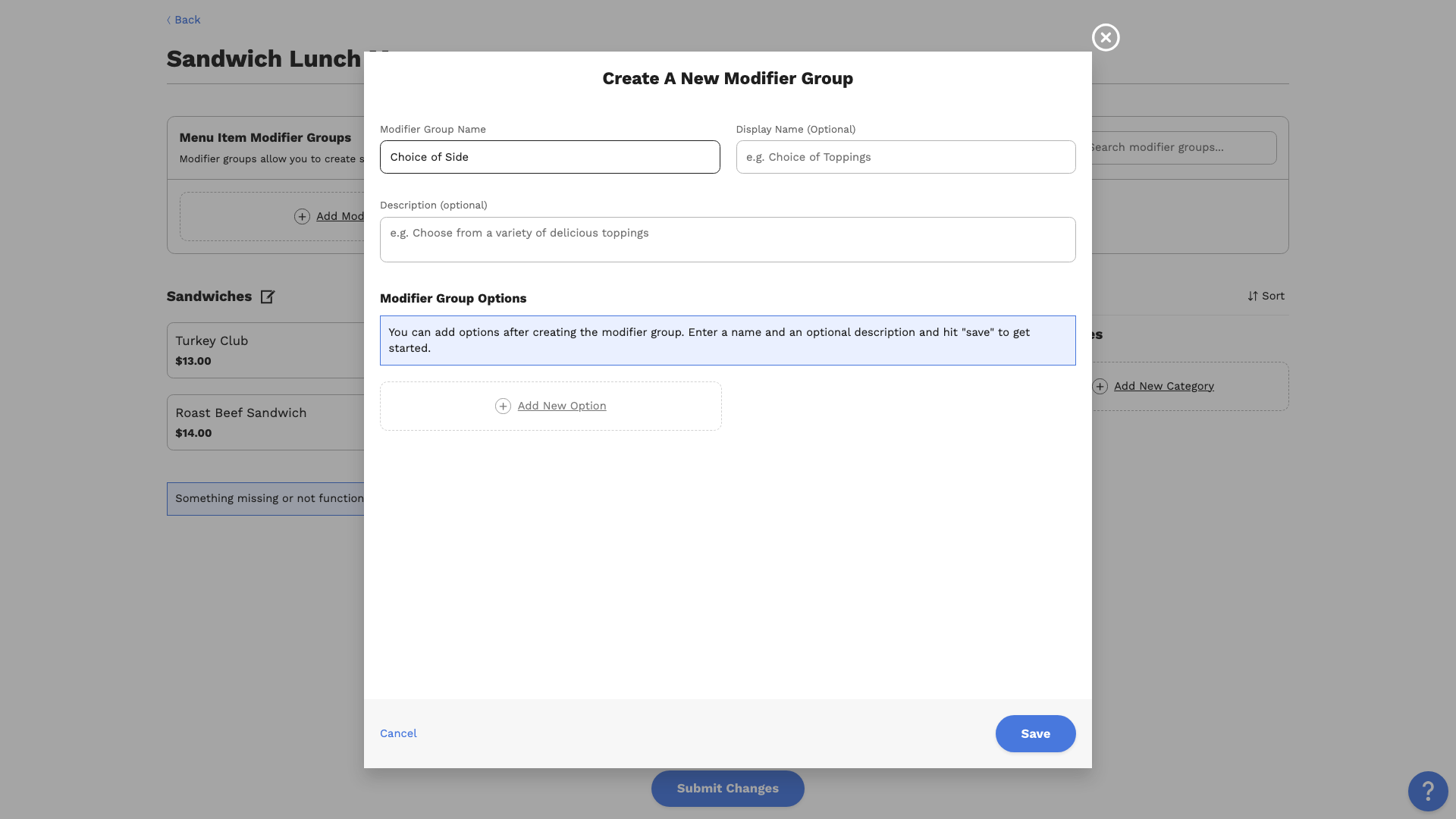Close the modal with the X icon

pyautogui.click(x=1106, y=37)
